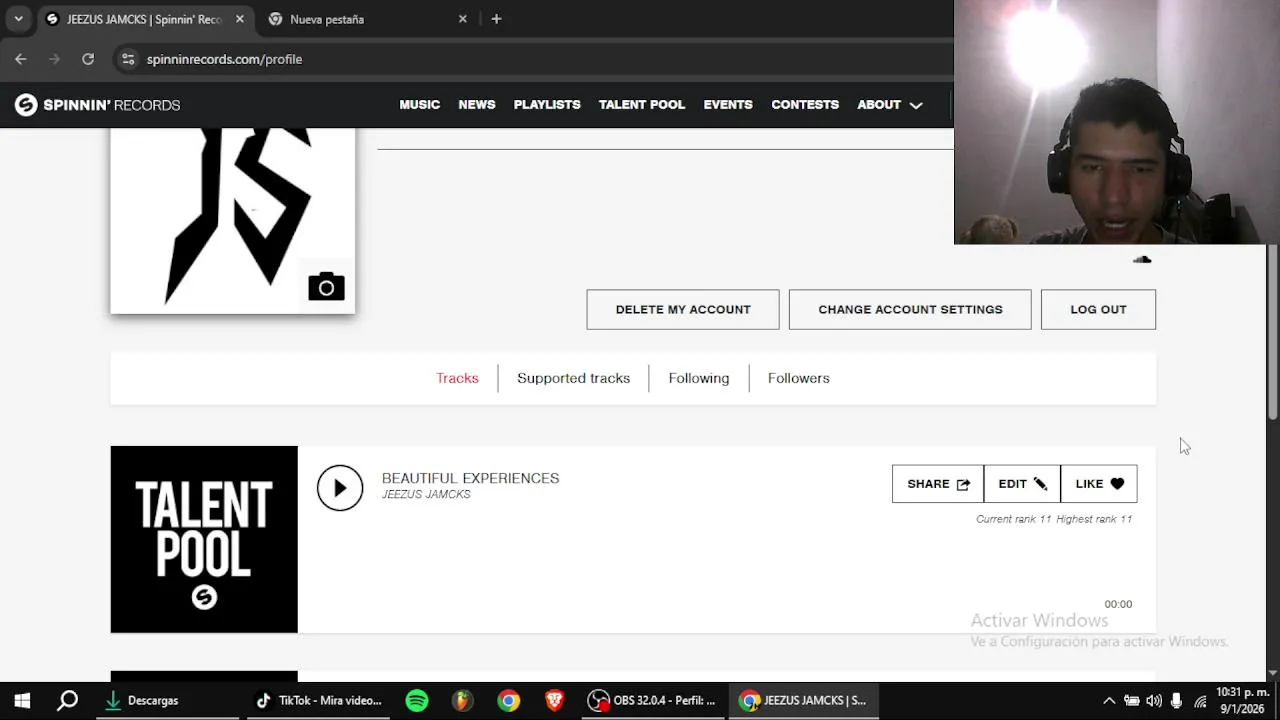Viewport: 1280px width, 720px height.
Task: Open the Followers tab
Action: [x=798, y=378]
